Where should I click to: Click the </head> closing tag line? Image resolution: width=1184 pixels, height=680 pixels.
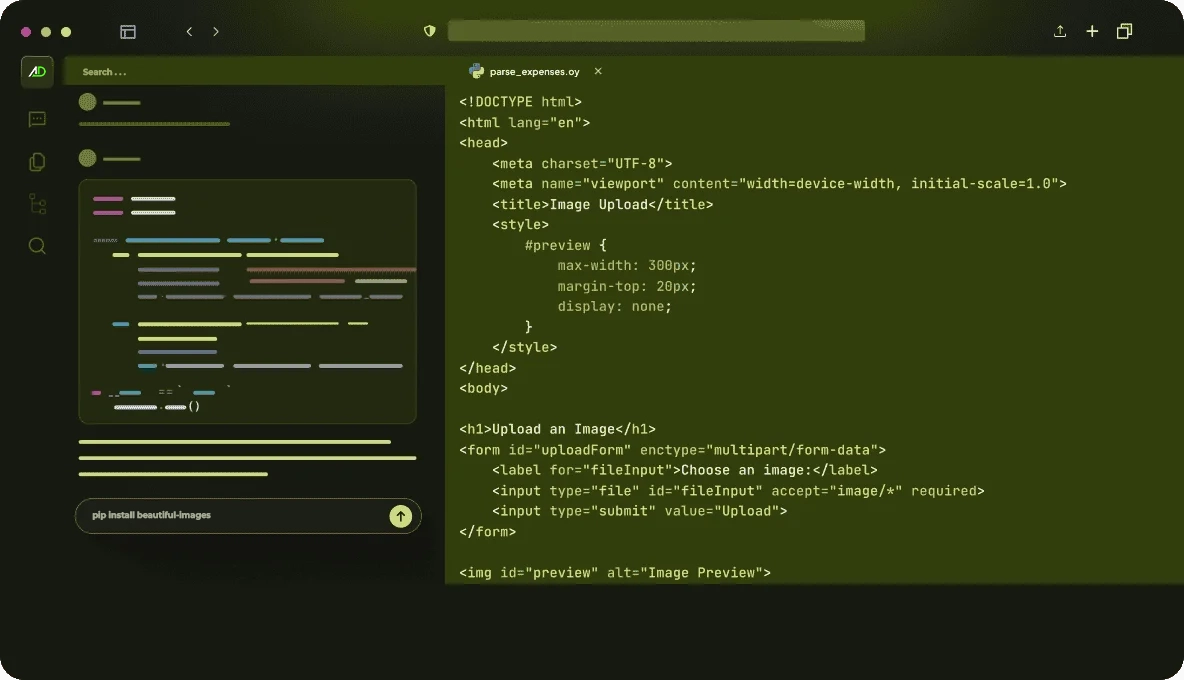click(488, 368)
